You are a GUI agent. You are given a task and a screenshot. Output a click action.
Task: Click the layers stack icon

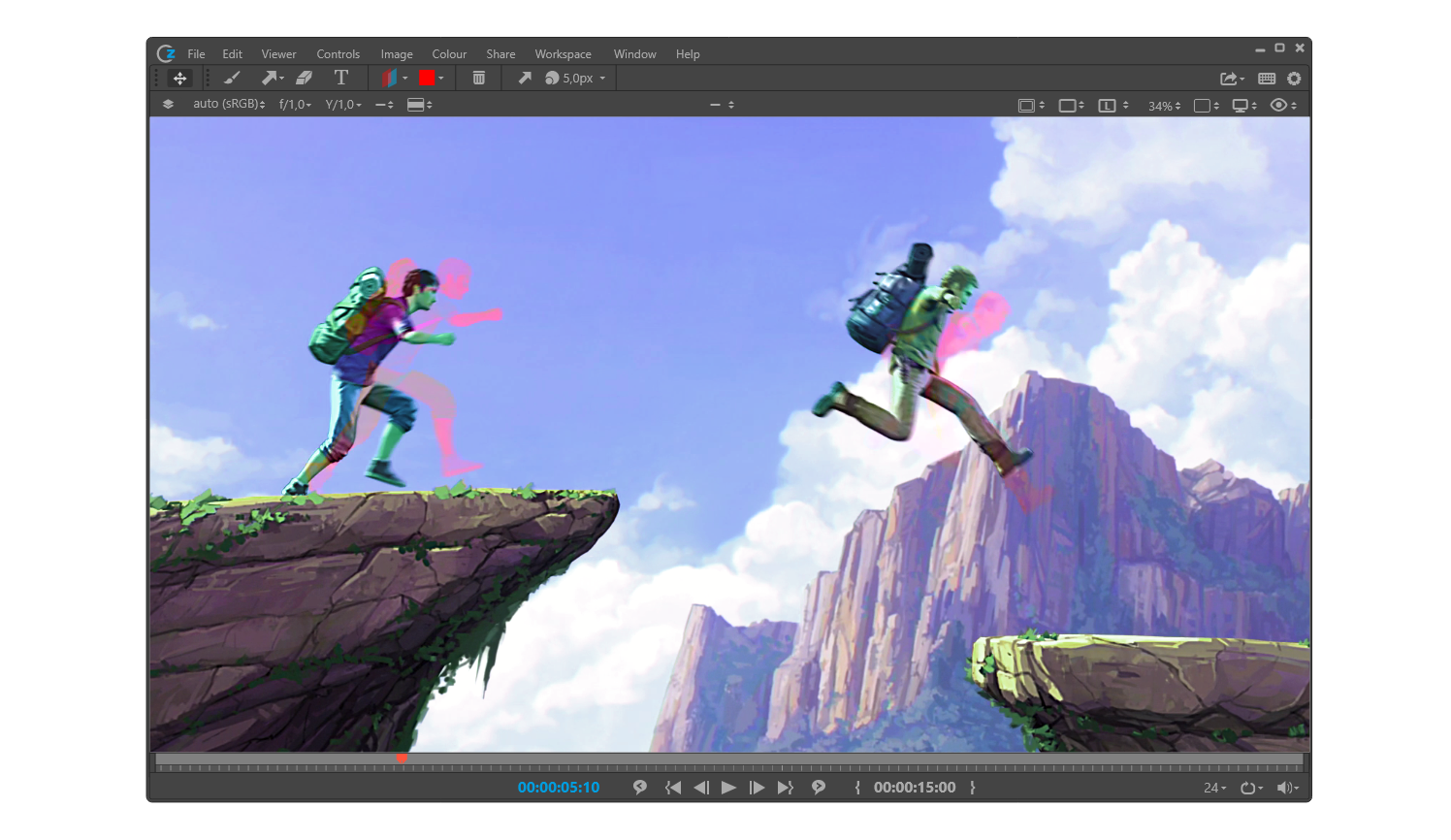tap(168, 104)
